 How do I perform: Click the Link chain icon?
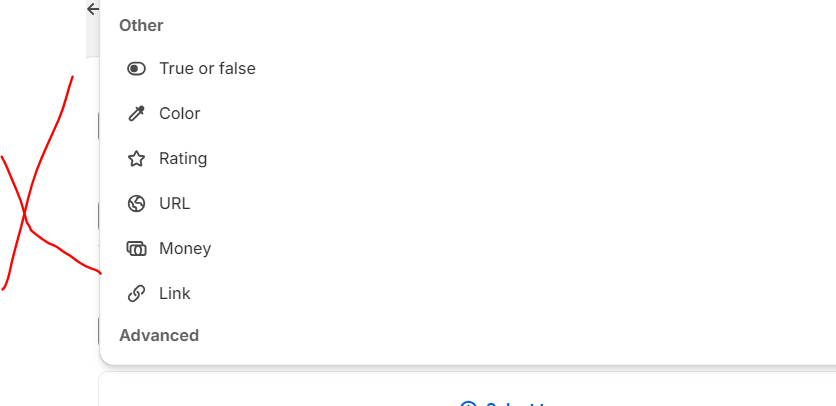point(137,294)
